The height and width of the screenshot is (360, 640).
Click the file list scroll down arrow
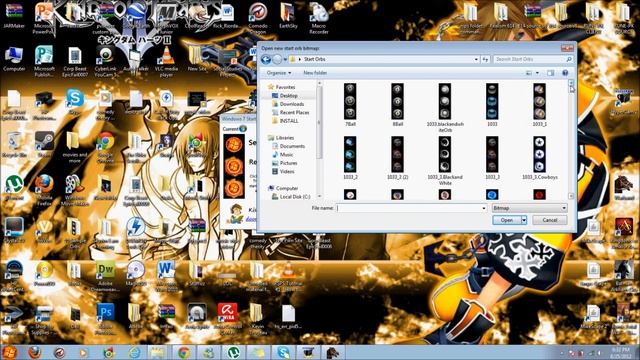click(x=571, y=196)
